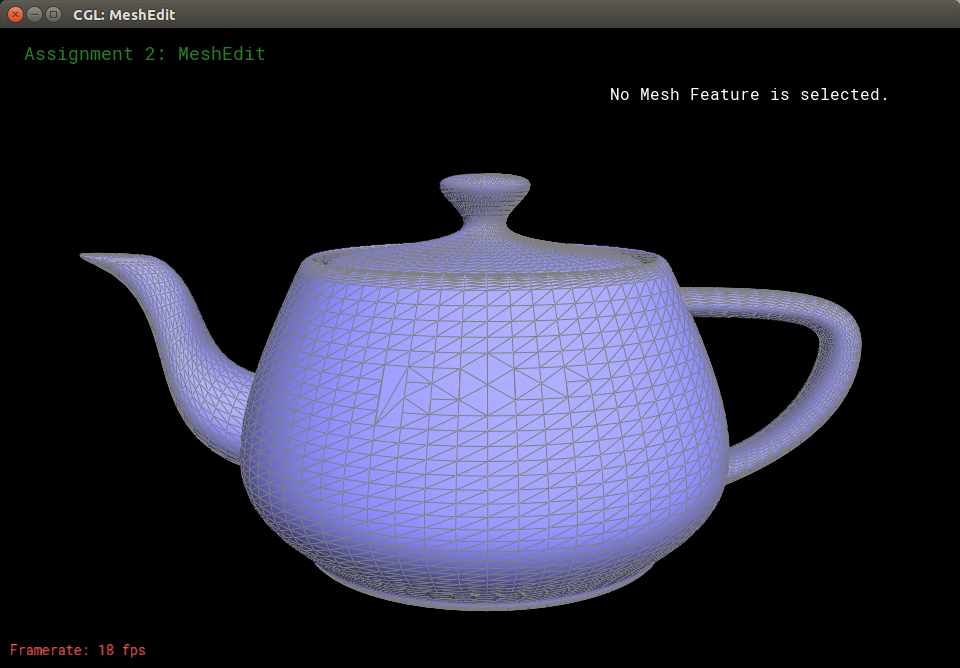Image resolution: width=960 pixels, height=668 pixels.
Task: Select the pointed tip of the teapot spout
Action: point(92,258)
